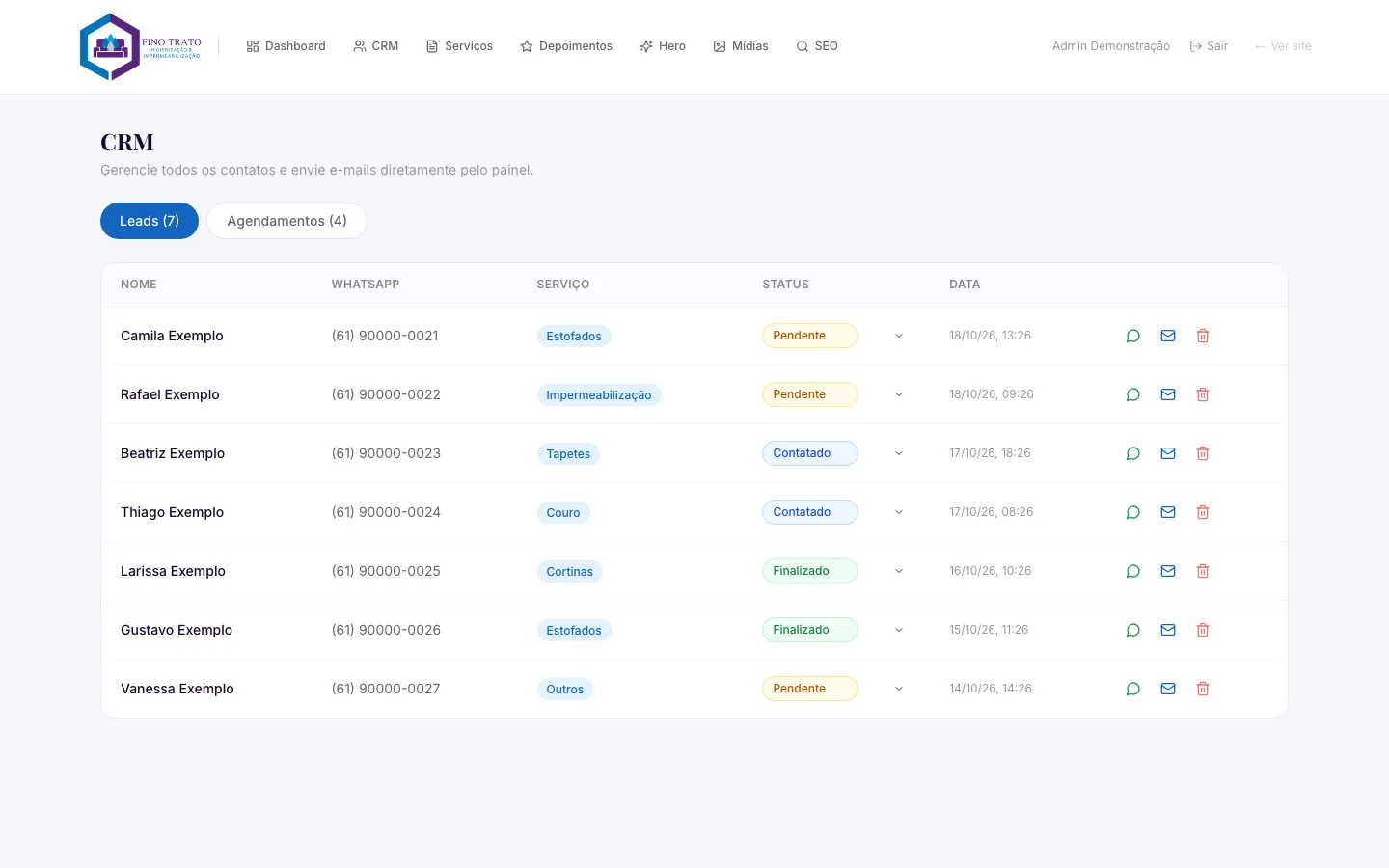Open WhatsApp chat for Camila Exemplo
The height and width of the screenshot is (868, 1389).
(x=1133, y=336)
